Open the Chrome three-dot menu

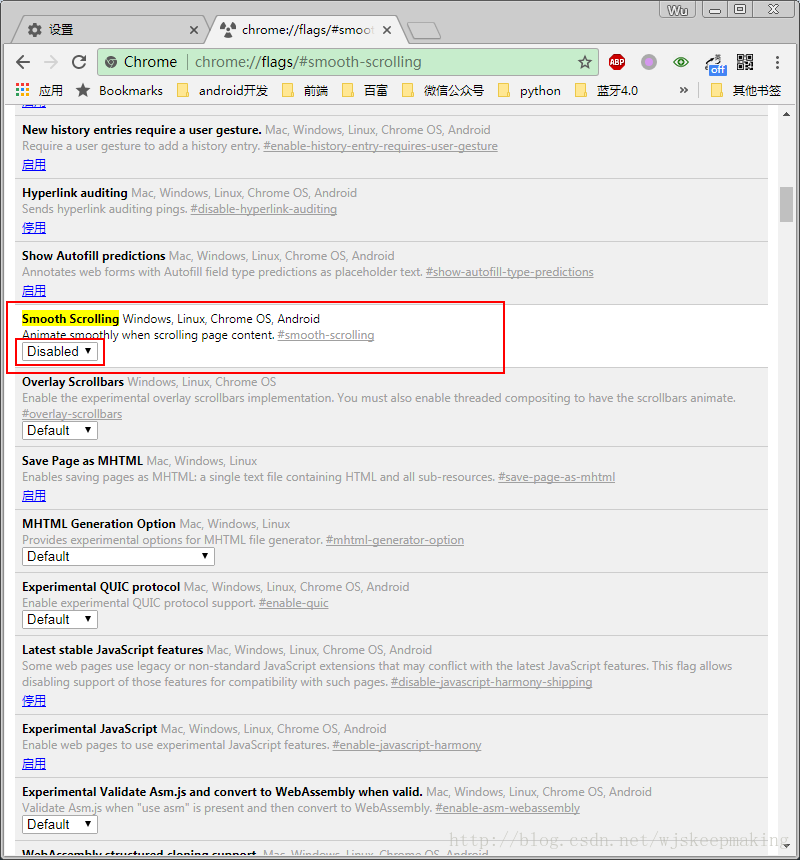tap(777, 62)
